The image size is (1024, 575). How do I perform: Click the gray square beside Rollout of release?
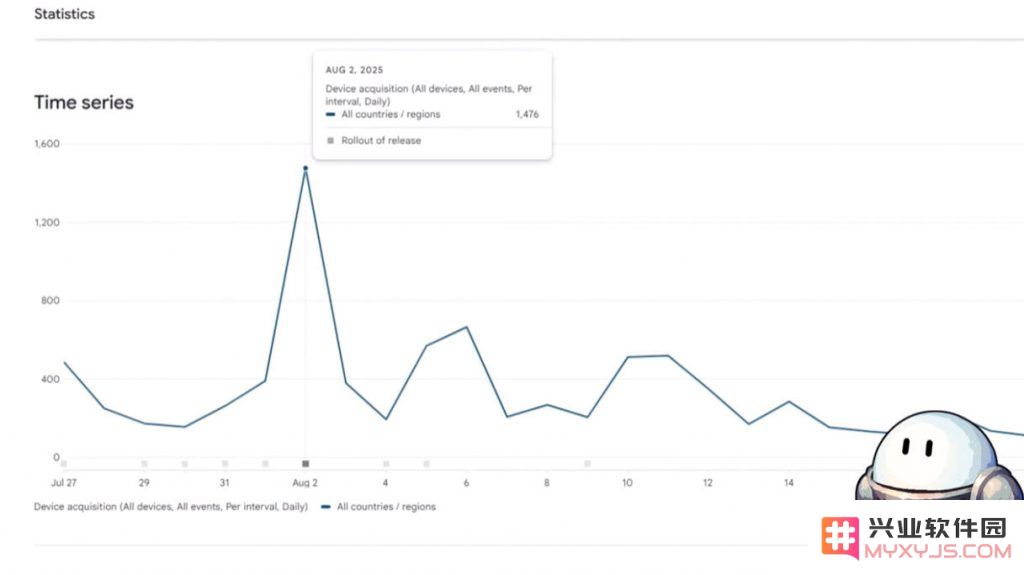pos(331,141)
